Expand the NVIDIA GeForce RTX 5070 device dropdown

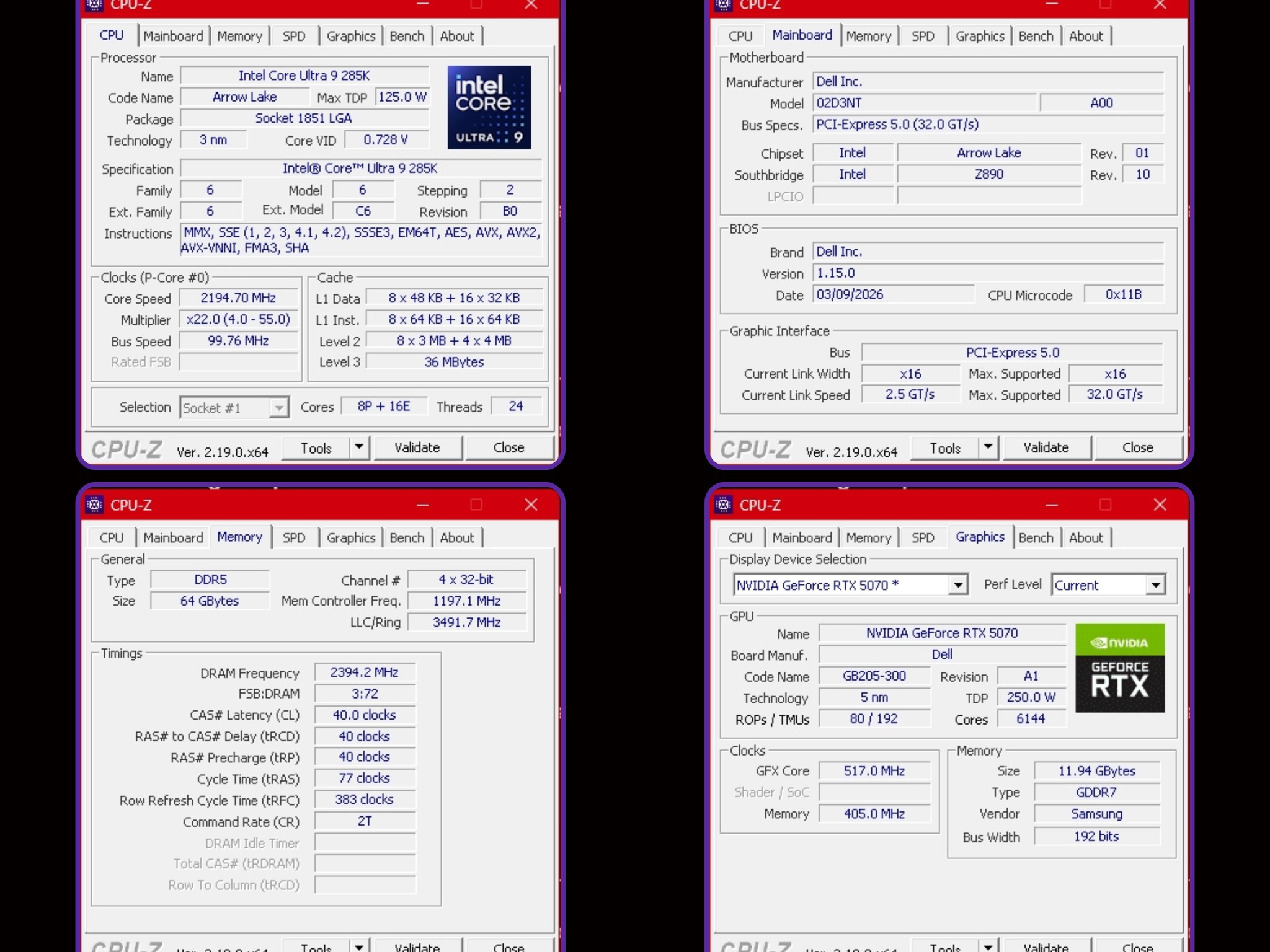point(958,584)
